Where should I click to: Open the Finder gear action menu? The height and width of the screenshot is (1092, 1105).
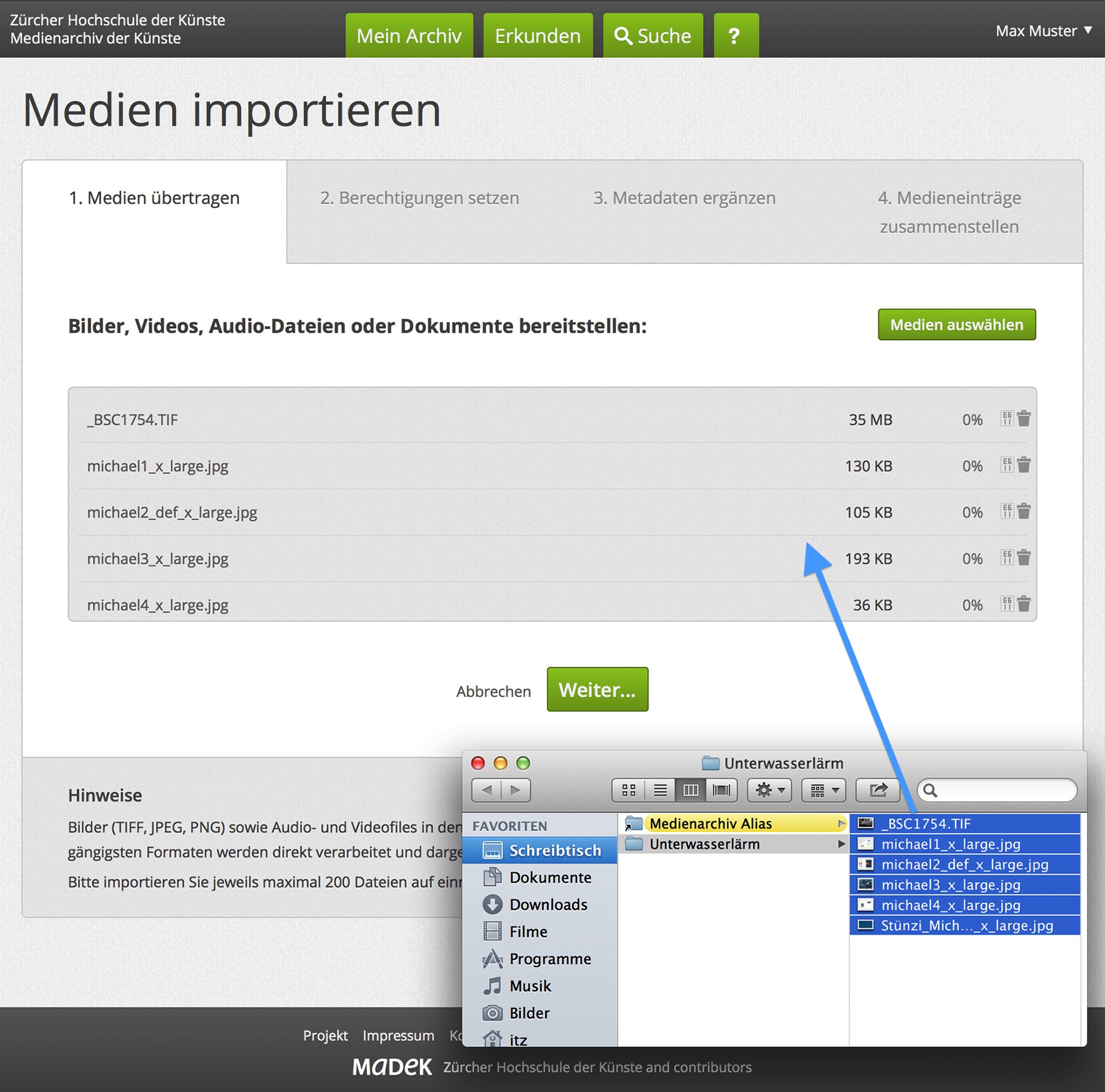769,790
